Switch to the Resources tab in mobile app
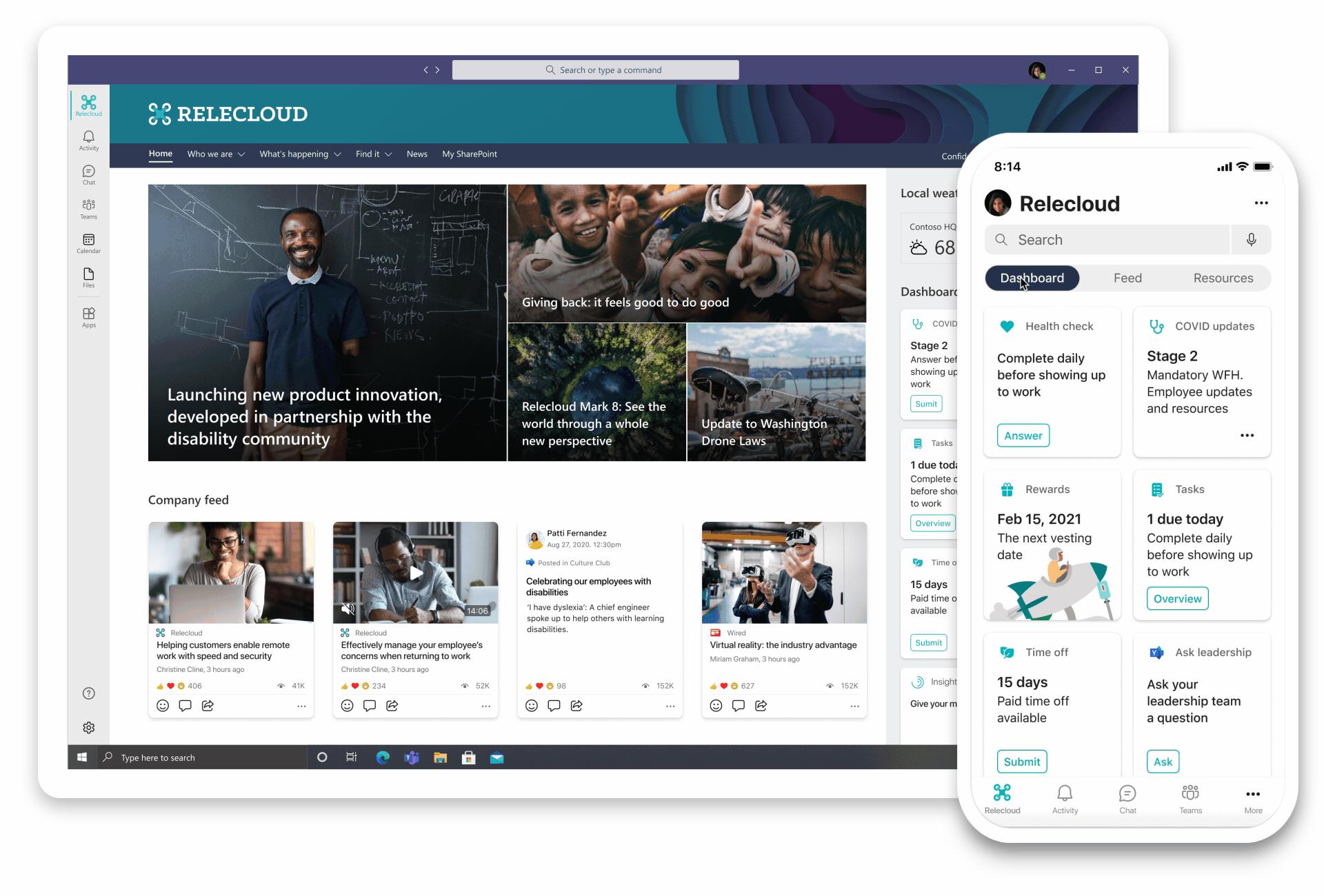 point(1223,278)
